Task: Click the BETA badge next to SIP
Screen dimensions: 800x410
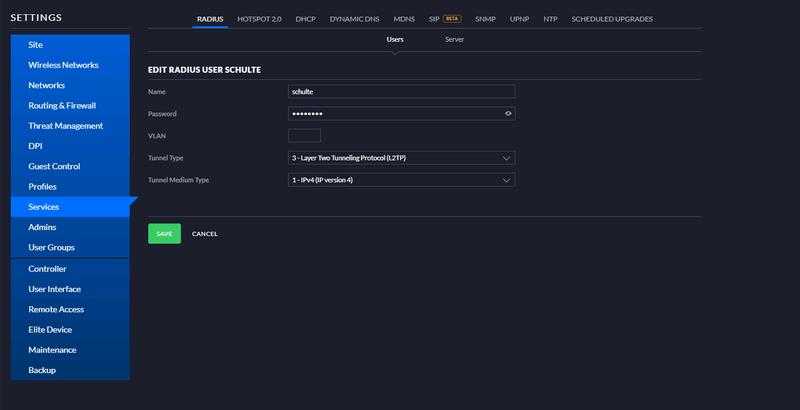Action: (x=453, y=19)
